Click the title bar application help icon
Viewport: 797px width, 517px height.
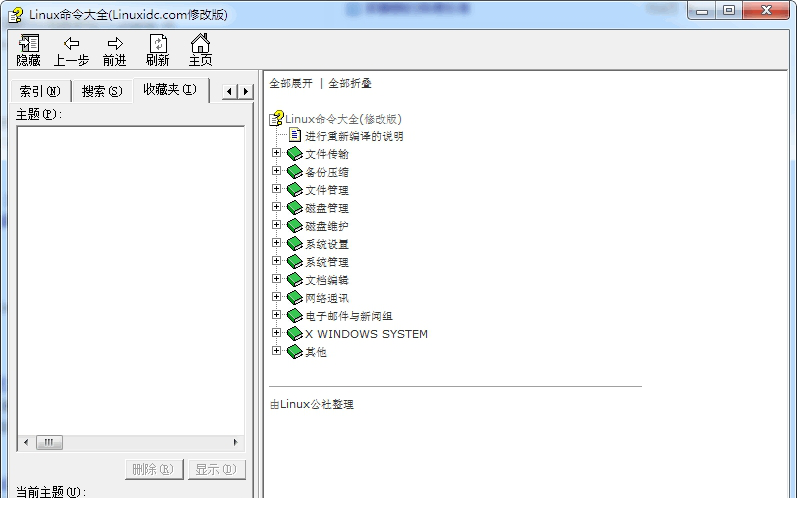[x=16, y=15]
